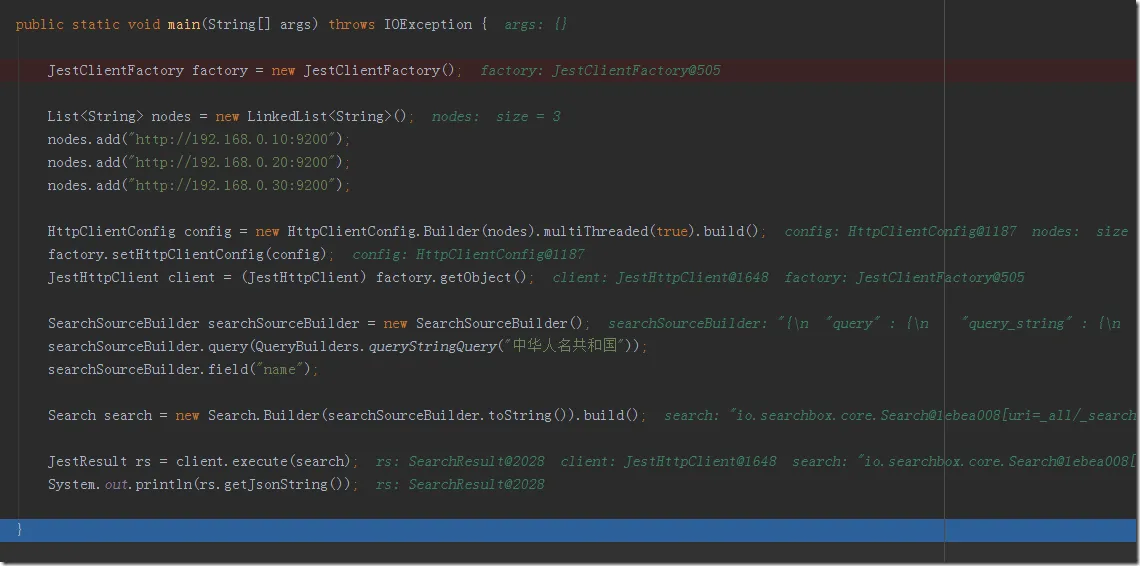Click the new SearchSourceBuilder() declaration
The height and width of the screenshot is (566, 1140).
[x=319, y=323]
